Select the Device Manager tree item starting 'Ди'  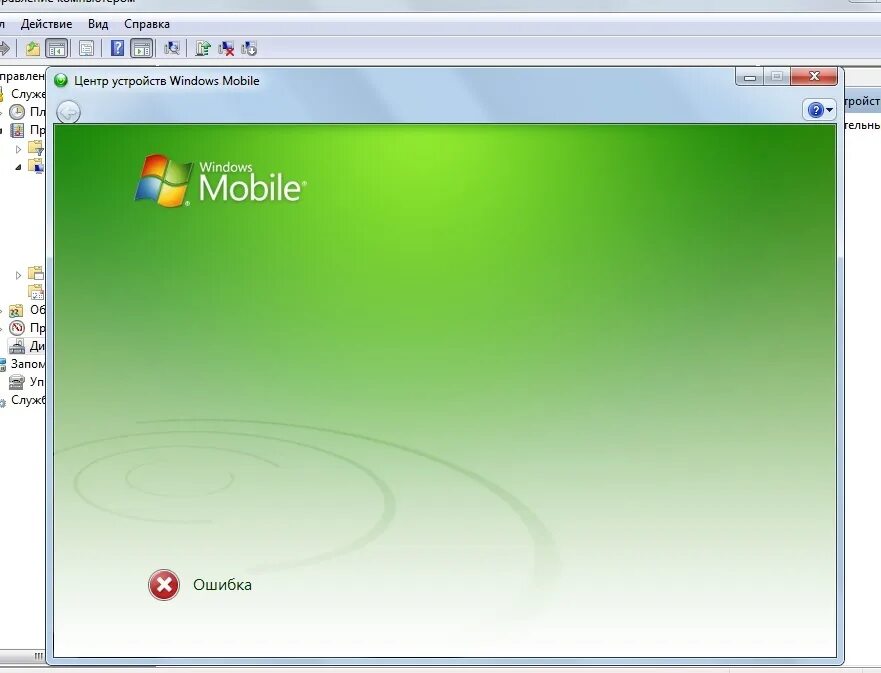pyautogui.click(x=26, y=346)
